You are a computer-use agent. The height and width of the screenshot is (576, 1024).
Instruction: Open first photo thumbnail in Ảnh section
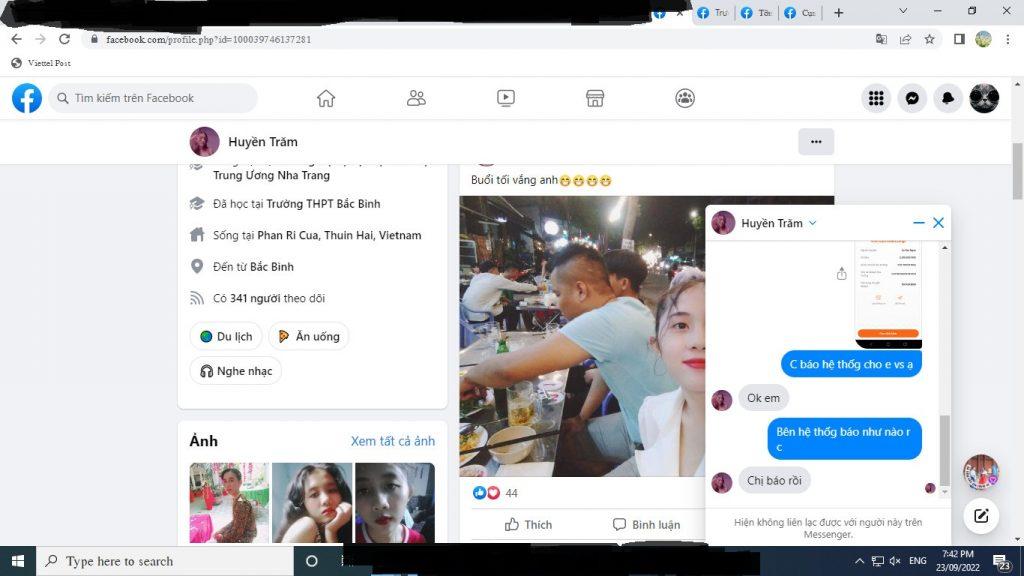pos(229,503)
